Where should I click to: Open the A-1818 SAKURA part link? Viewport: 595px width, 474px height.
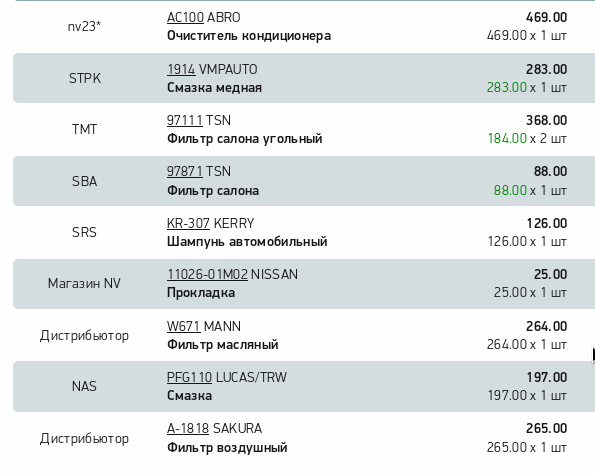188,428
